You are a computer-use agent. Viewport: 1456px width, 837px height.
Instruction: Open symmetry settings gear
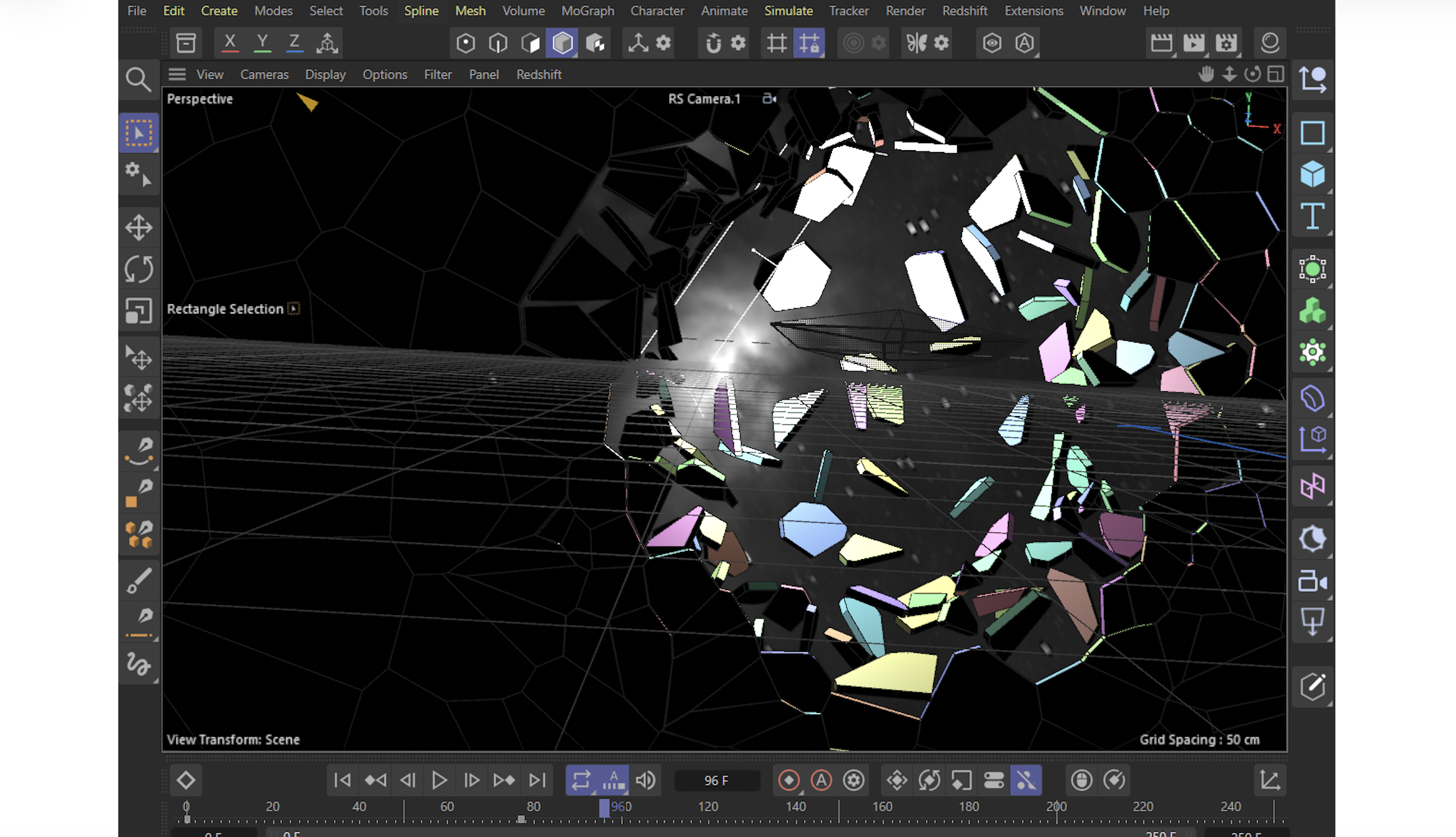coord(941,43)
